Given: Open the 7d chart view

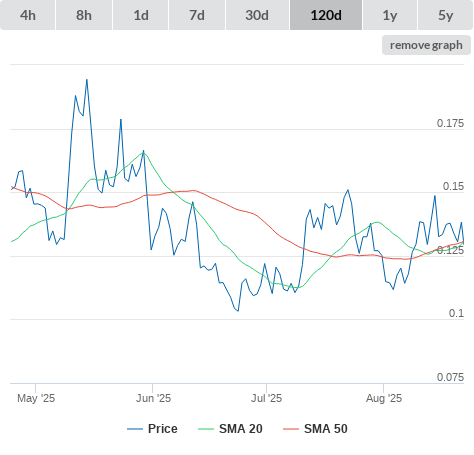Looking at the screenshot, I should [x=197, y=15].
